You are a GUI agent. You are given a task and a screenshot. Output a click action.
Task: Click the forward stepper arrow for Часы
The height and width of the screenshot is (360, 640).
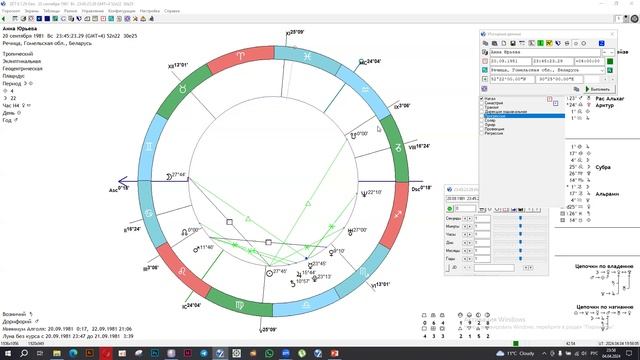(469, 235)
